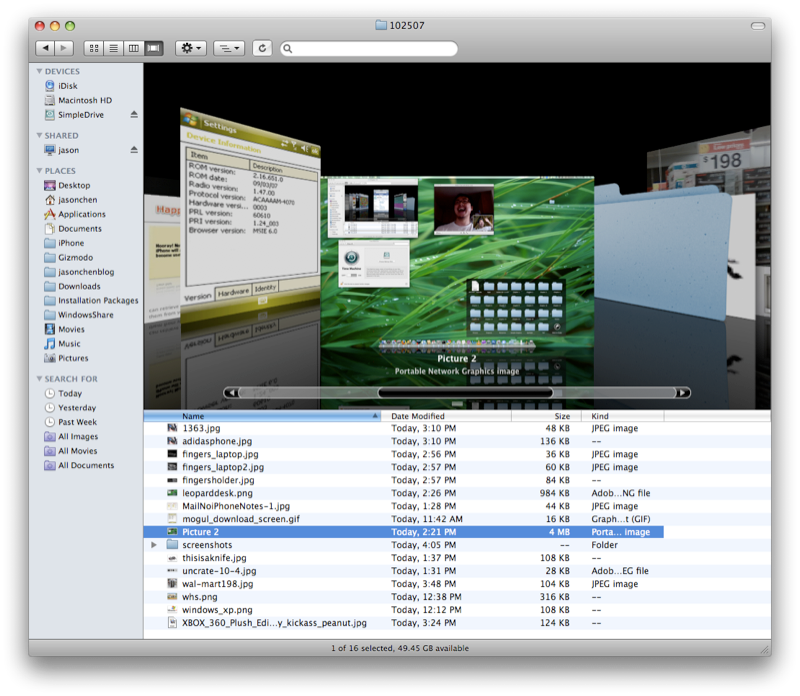800x696 pixels.
Task: Select windows_xp.png in list
Action: [x=457, y=610]
